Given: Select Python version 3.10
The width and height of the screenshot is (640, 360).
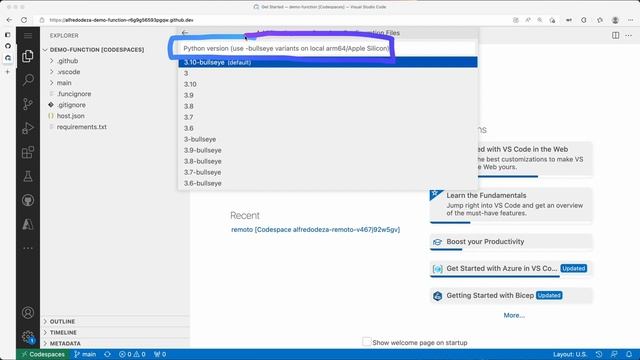Looking at the screenshot, I should tap(328, 84).
